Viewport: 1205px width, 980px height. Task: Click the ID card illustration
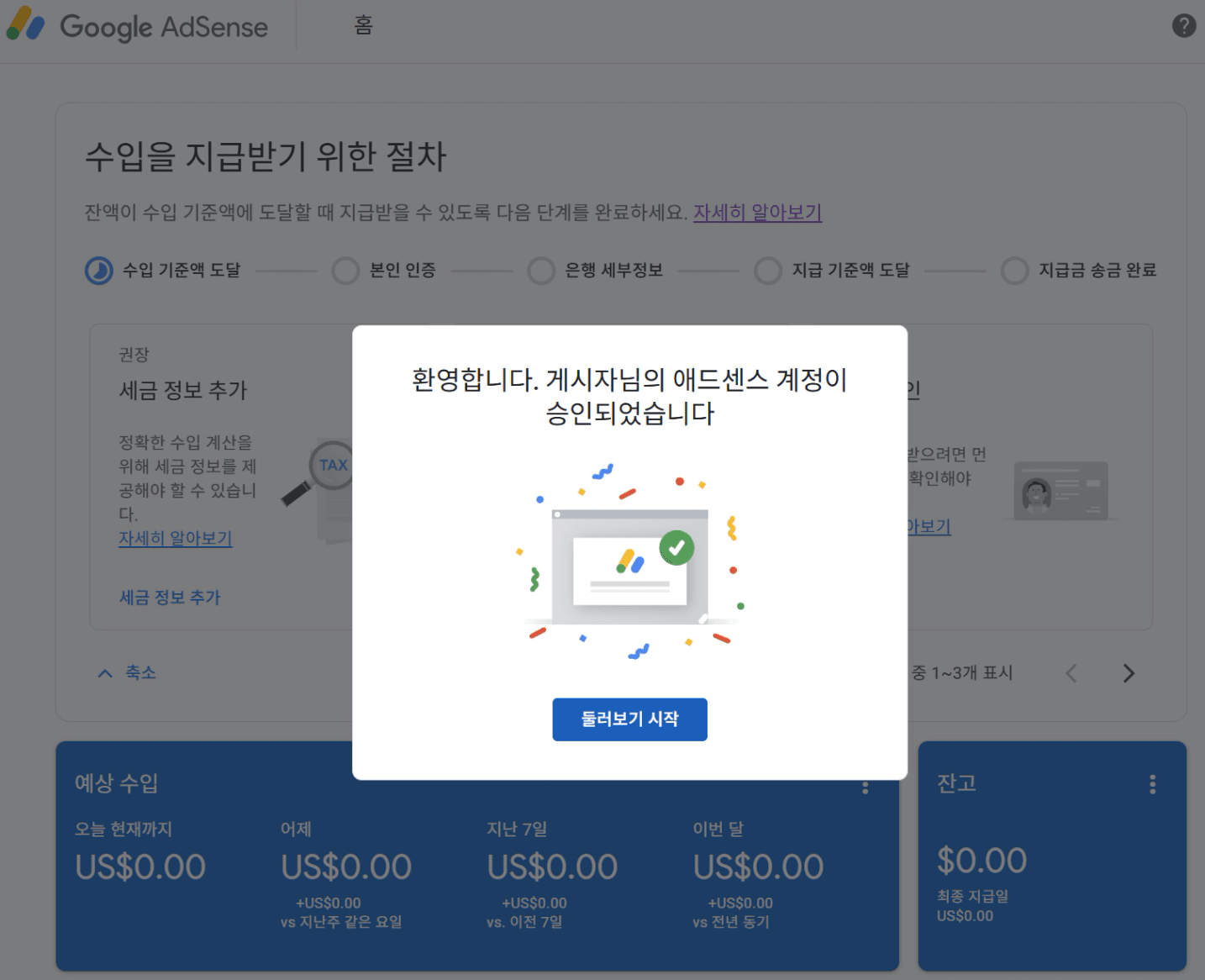coord(1060,490)
